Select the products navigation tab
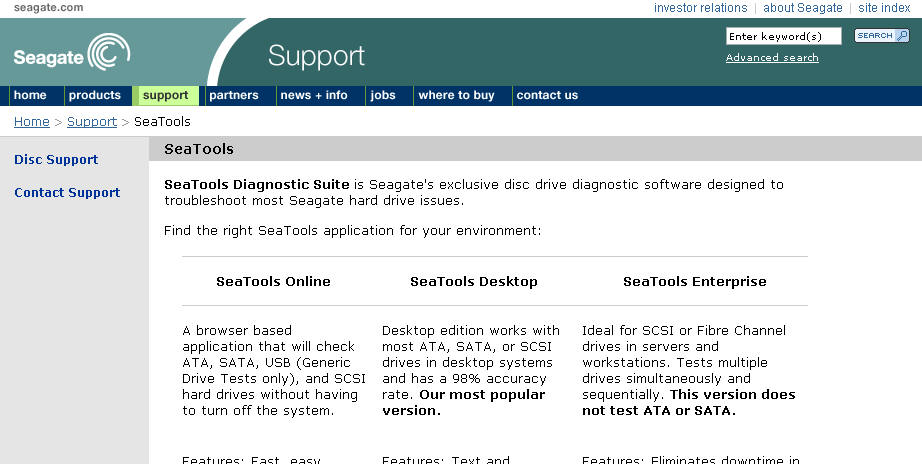Image resolution: width=922 pixels, height=464 pixels. click(x=95, y=95)
